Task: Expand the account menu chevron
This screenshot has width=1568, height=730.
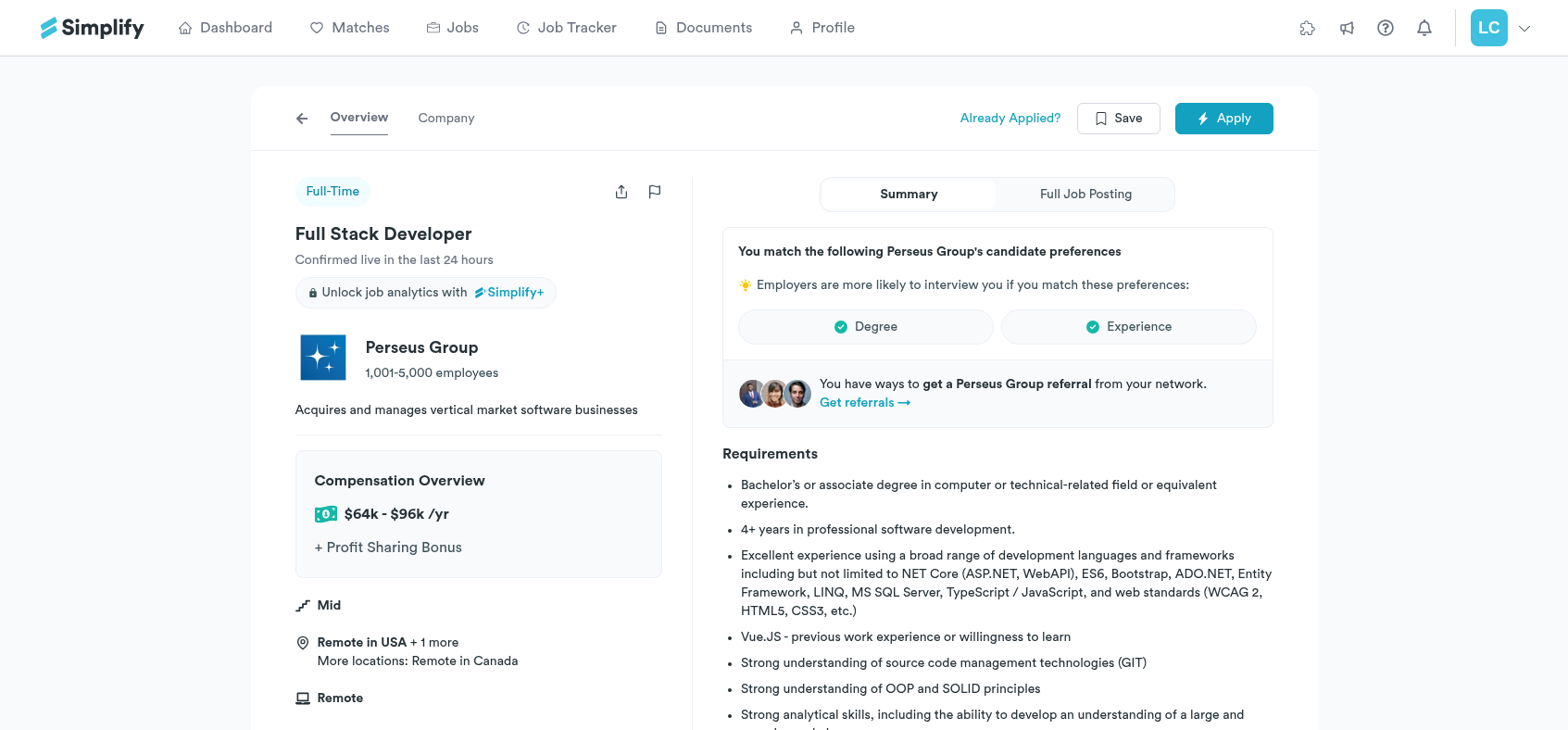Action: pyautogui.click(x=1524, y=28)
